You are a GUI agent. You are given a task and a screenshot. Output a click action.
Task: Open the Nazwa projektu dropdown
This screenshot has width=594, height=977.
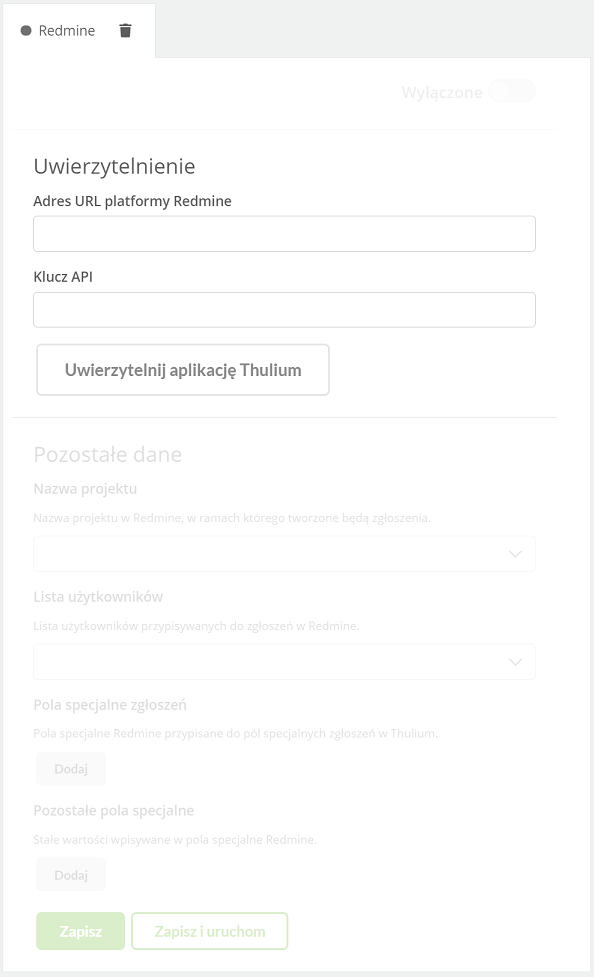pyautogui.click(x=284, y=554)
